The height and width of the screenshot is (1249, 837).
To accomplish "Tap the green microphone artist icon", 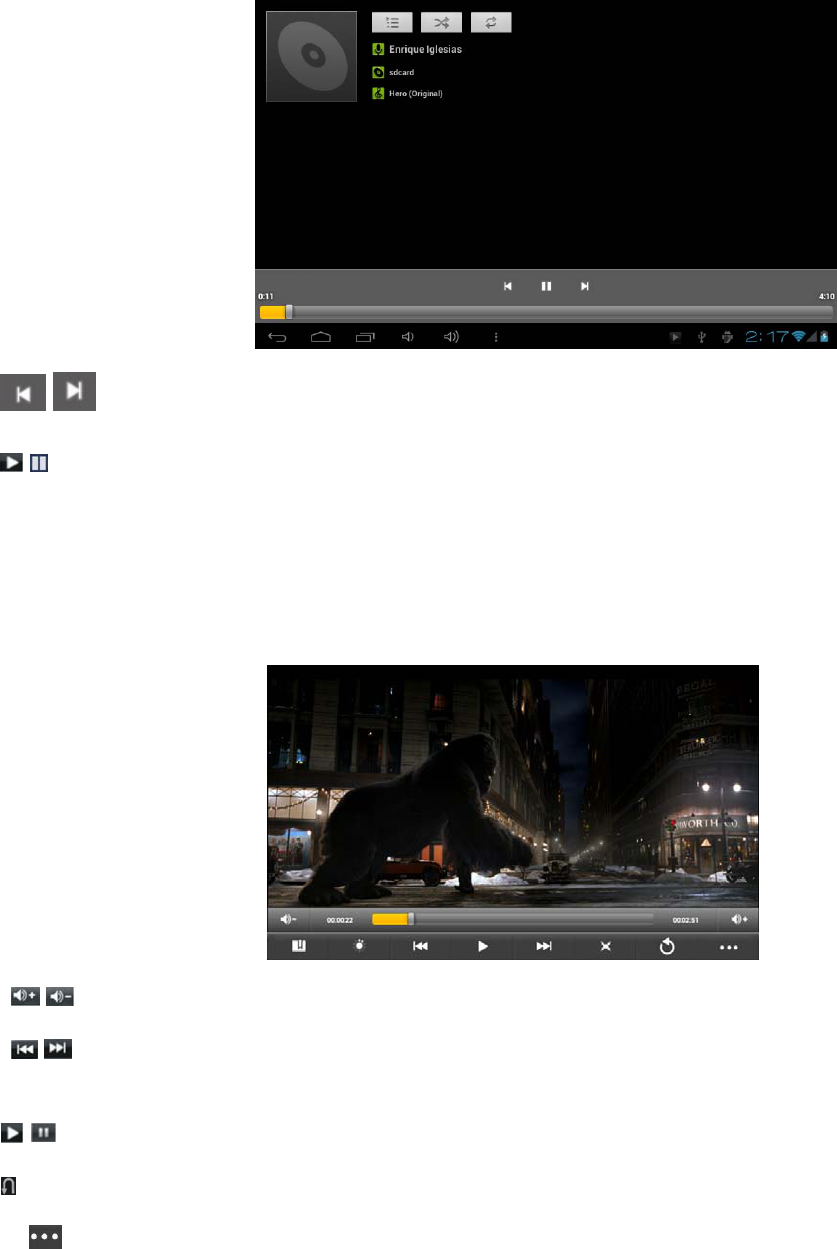I will click(378, 49).
